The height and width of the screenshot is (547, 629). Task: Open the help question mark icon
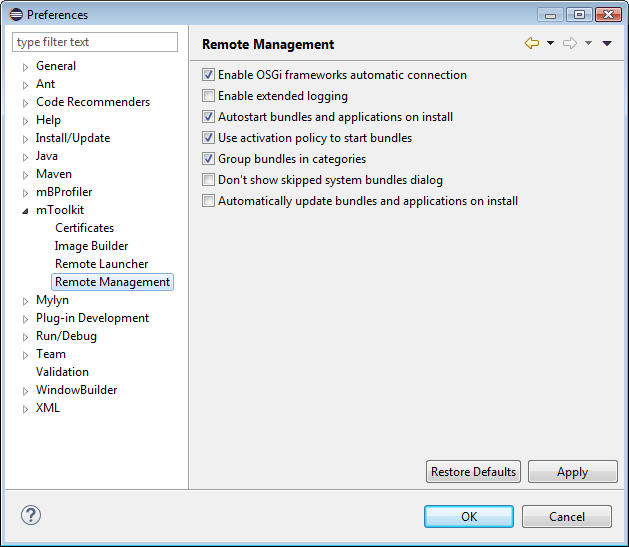coord(30,515)
